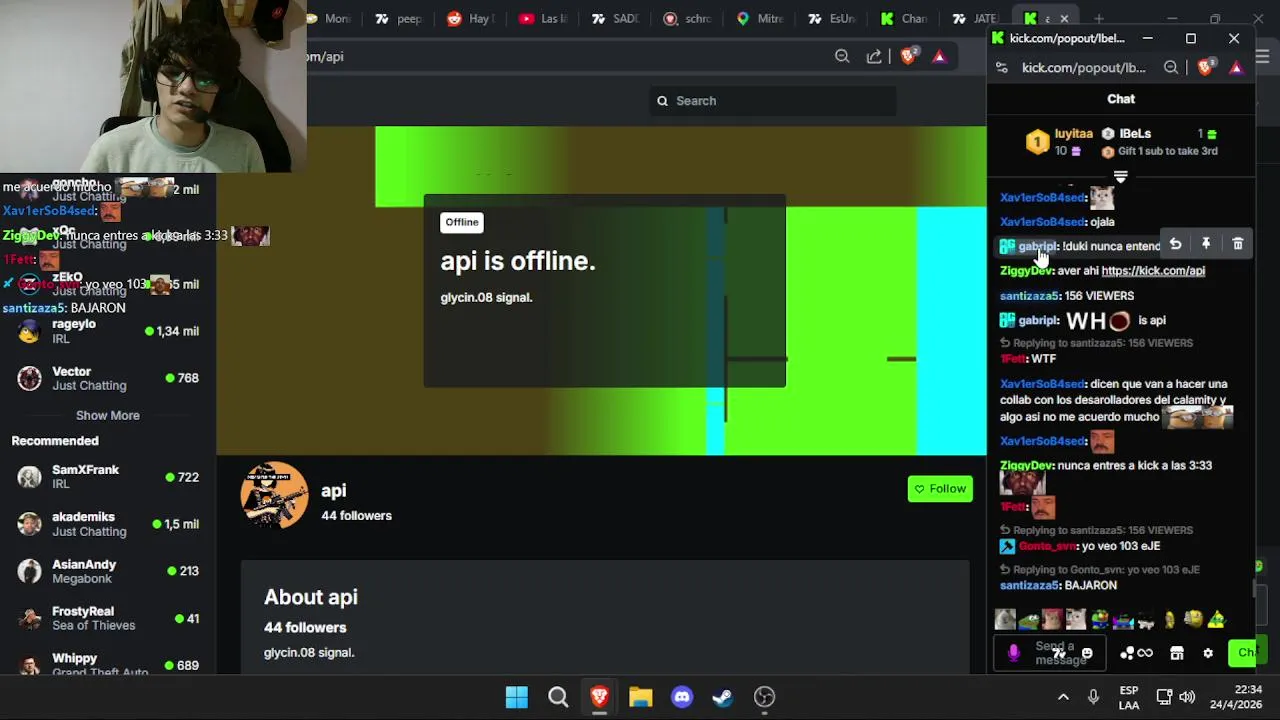Open AsianAndy Megabonk channel

pos(108,571)
